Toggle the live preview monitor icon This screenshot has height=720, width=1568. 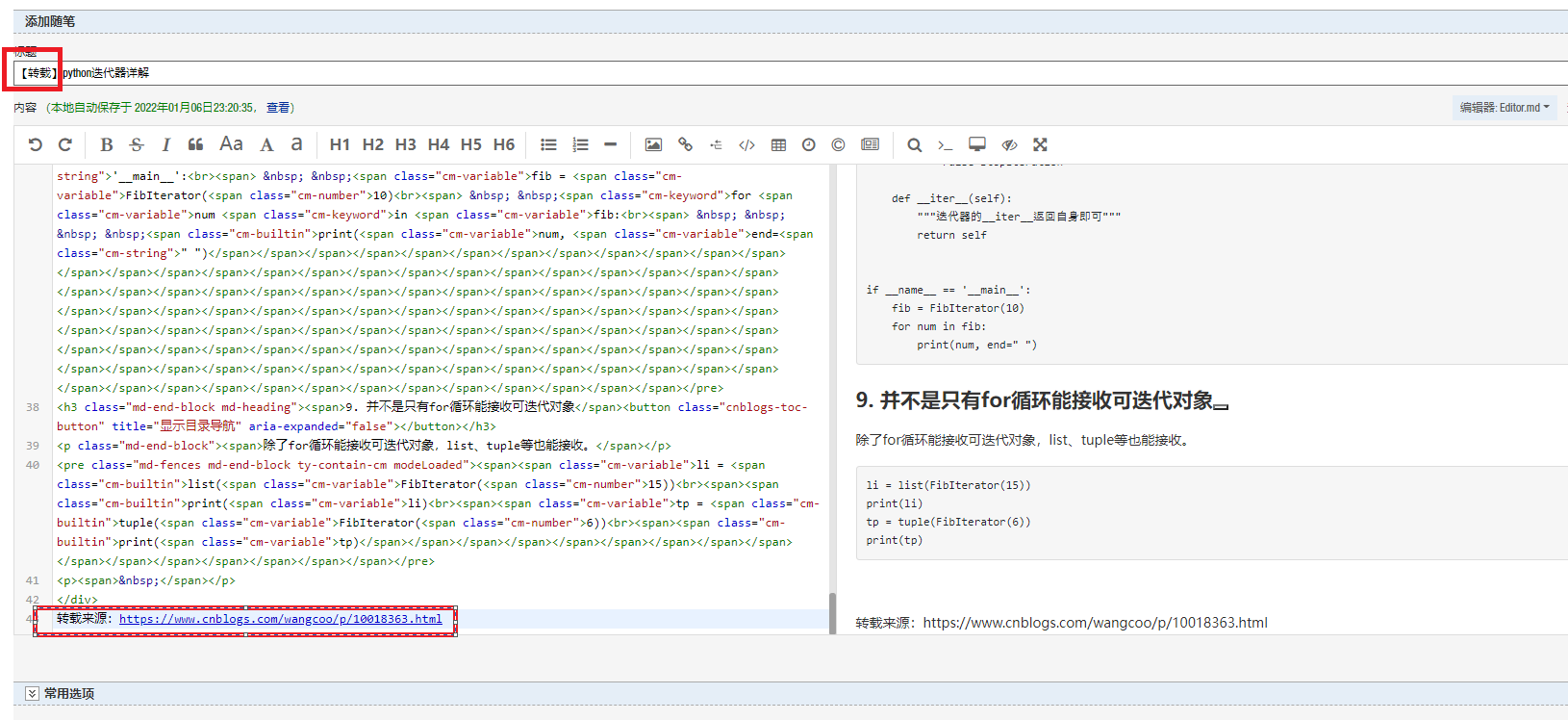click(977, 144)
